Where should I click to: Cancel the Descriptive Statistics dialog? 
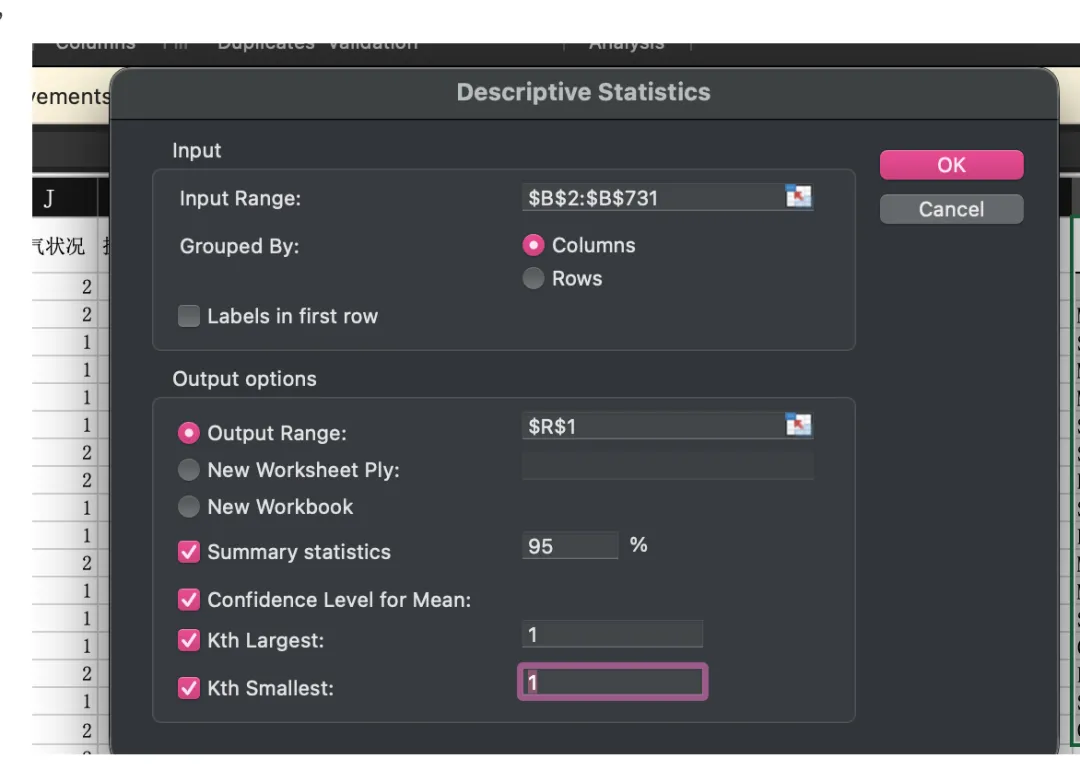click(x=951, y=209)
